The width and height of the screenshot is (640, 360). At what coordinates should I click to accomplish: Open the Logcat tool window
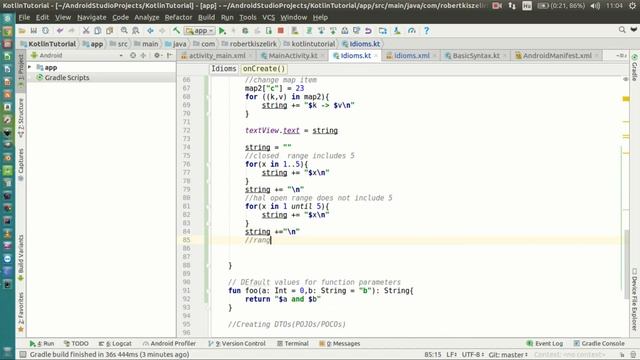[x=115, y=344]
